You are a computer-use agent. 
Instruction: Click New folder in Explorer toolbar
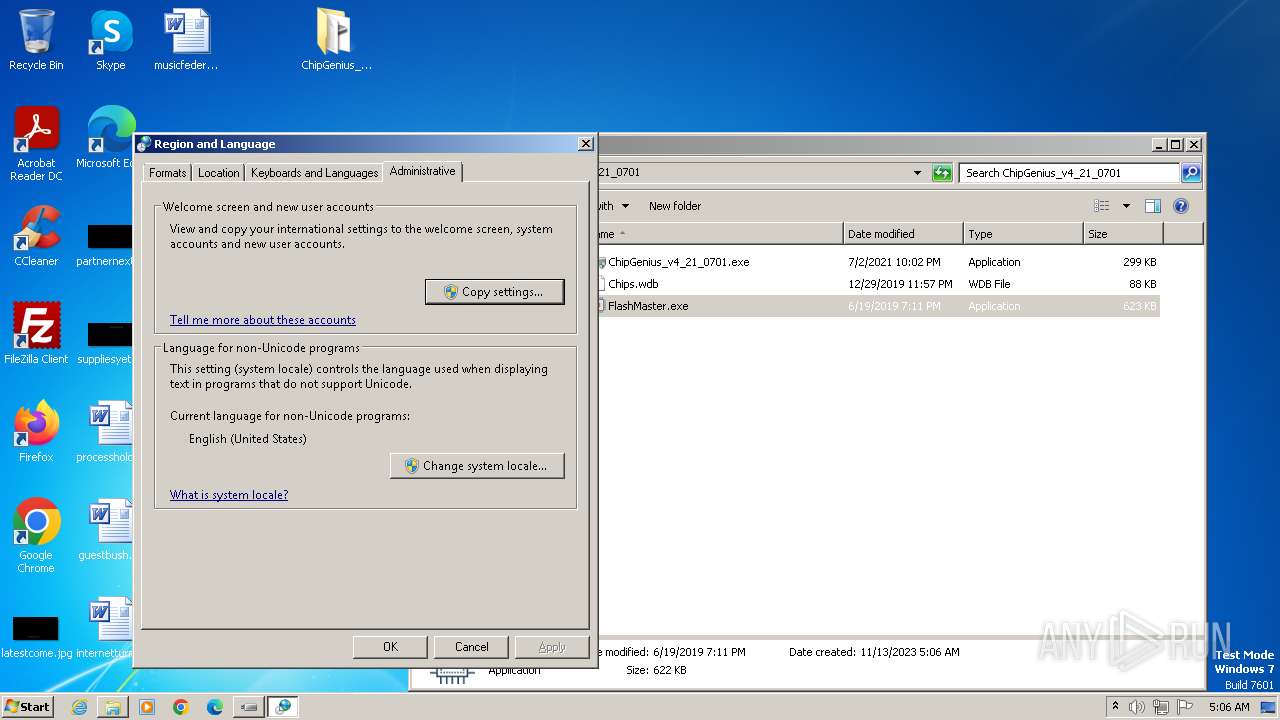[x=675, y=206]
